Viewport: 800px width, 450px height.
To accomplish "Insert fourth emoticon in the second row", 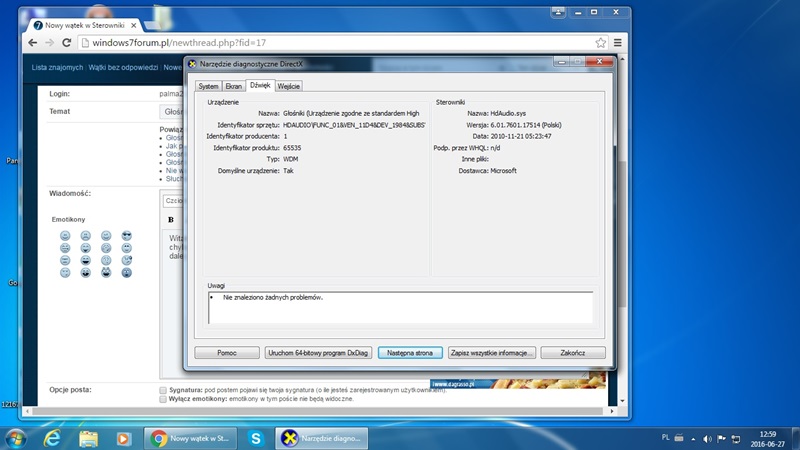I will point(127,248).
